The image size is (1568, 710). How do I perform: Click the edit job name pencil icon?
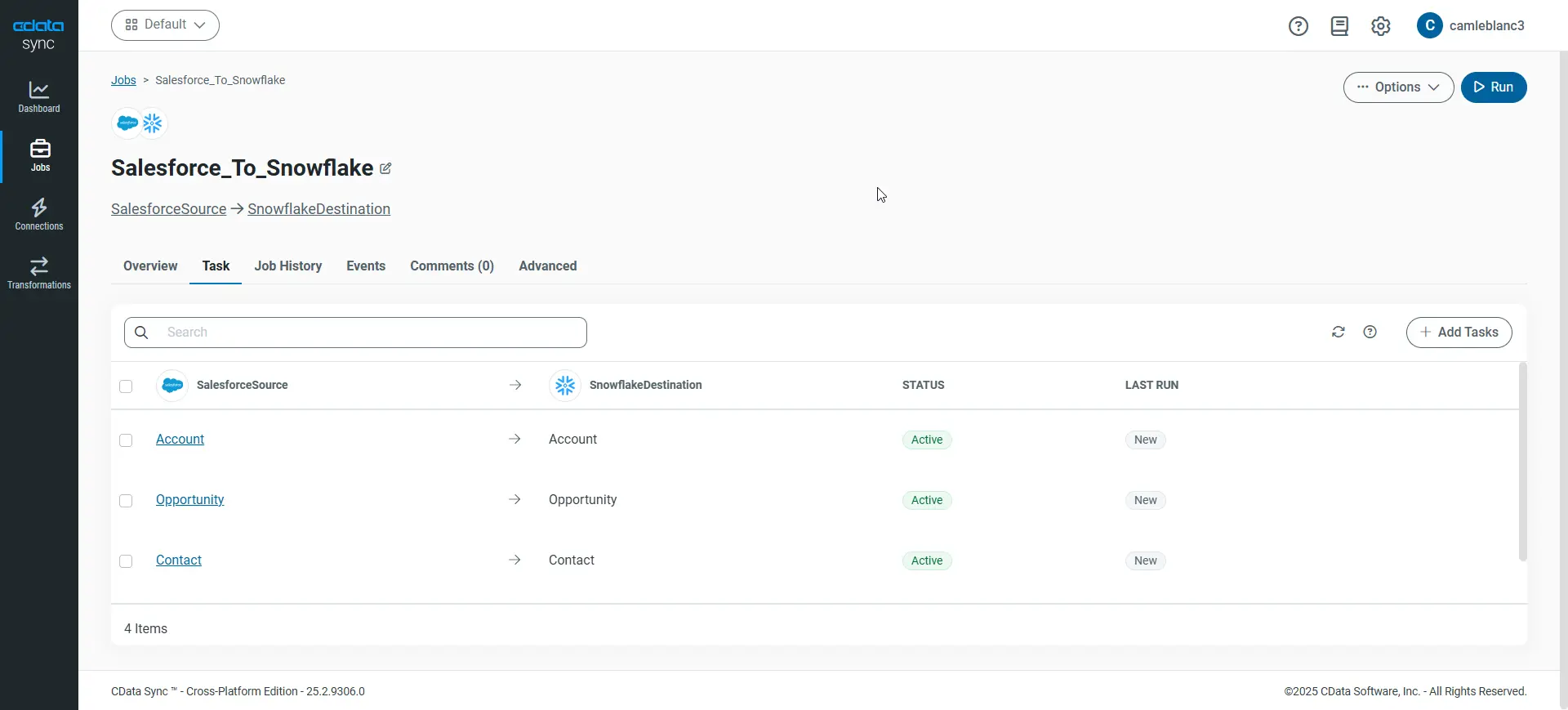click(x=385, y=168)
